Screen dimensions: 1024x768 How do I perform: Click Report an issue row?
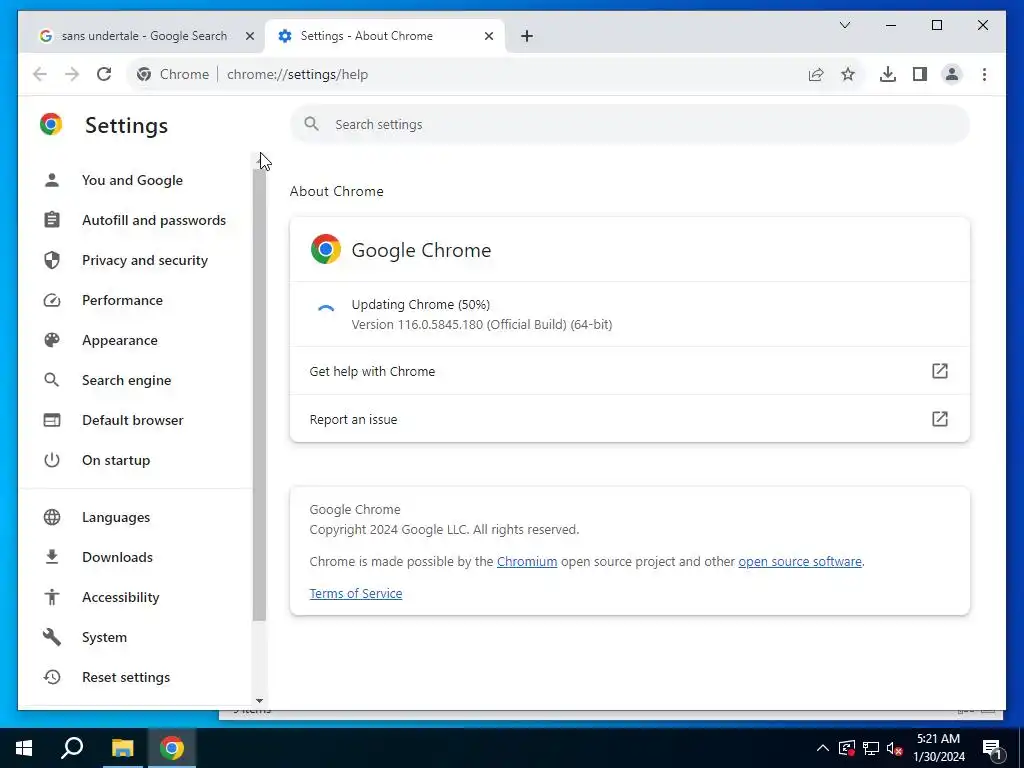pos(630,419)
